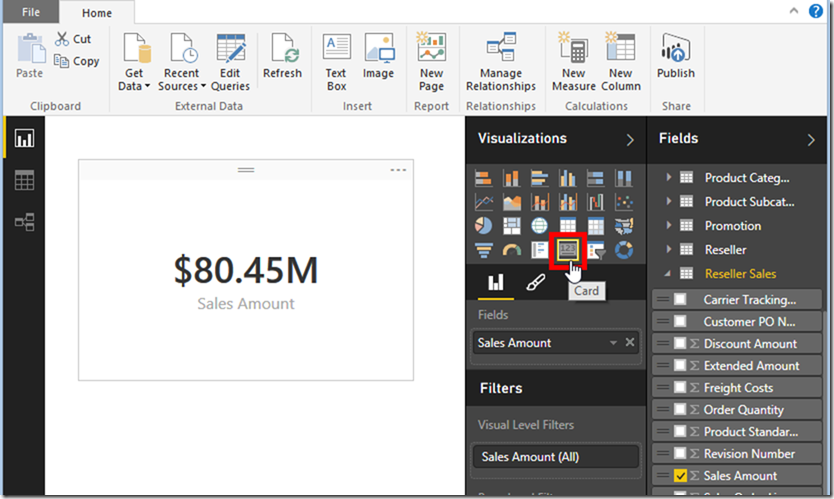This screenshot has width=834, height=499.
Task: Select the Clustered bar chart visualization
Action: [x=539, y=178]
